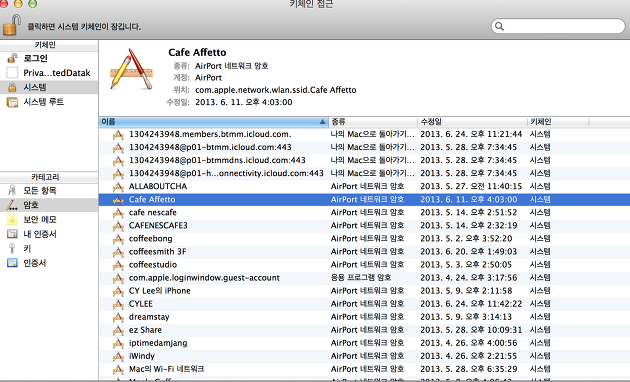Click the large Cafe Affetto password icon
Image resolution: width=630 pixels, height=382 pixels.
131,69
